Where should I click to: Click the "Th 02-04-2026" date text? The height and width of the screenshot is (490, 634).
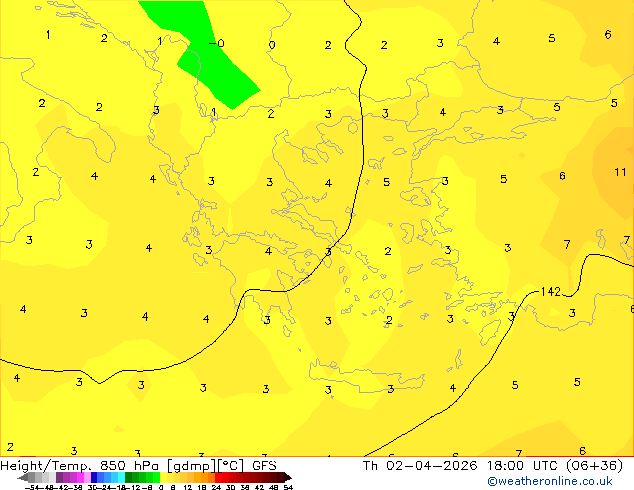tap(420, 466)
